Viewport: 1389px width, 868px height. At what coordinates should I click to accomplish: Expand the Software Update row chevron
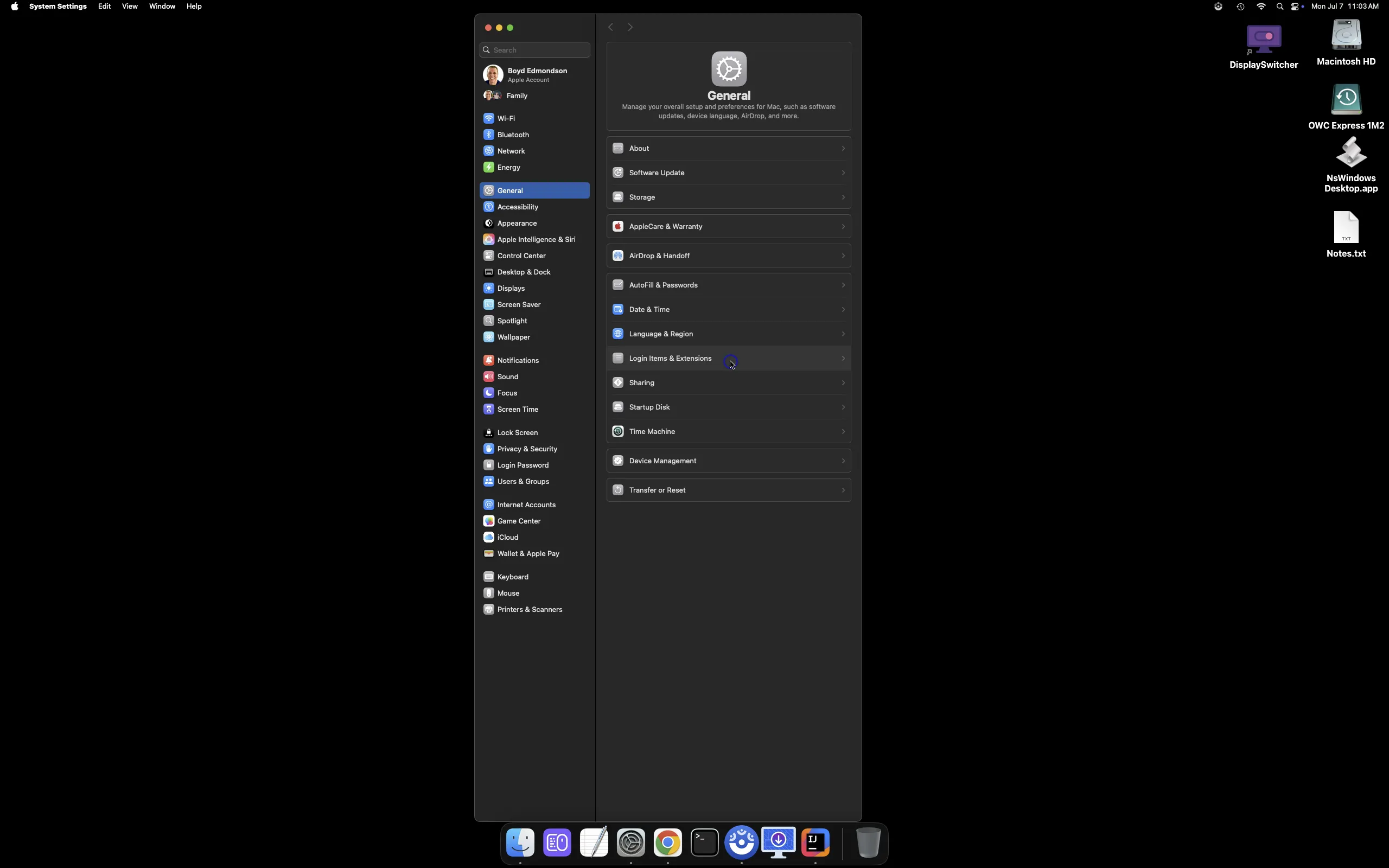click(843, 173)
